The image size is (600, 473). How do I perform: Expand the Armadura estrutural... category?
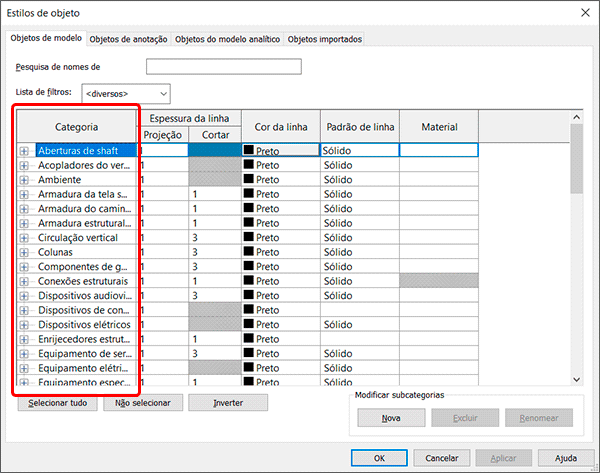click(x=24, y=223)
